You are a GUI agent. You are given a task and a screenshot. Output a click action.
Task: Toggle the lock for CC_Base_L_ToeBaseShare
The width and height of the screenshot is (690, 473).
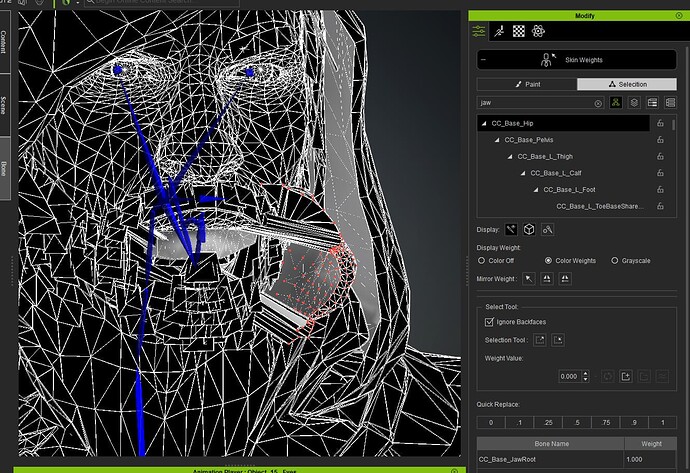coord(660,206)
